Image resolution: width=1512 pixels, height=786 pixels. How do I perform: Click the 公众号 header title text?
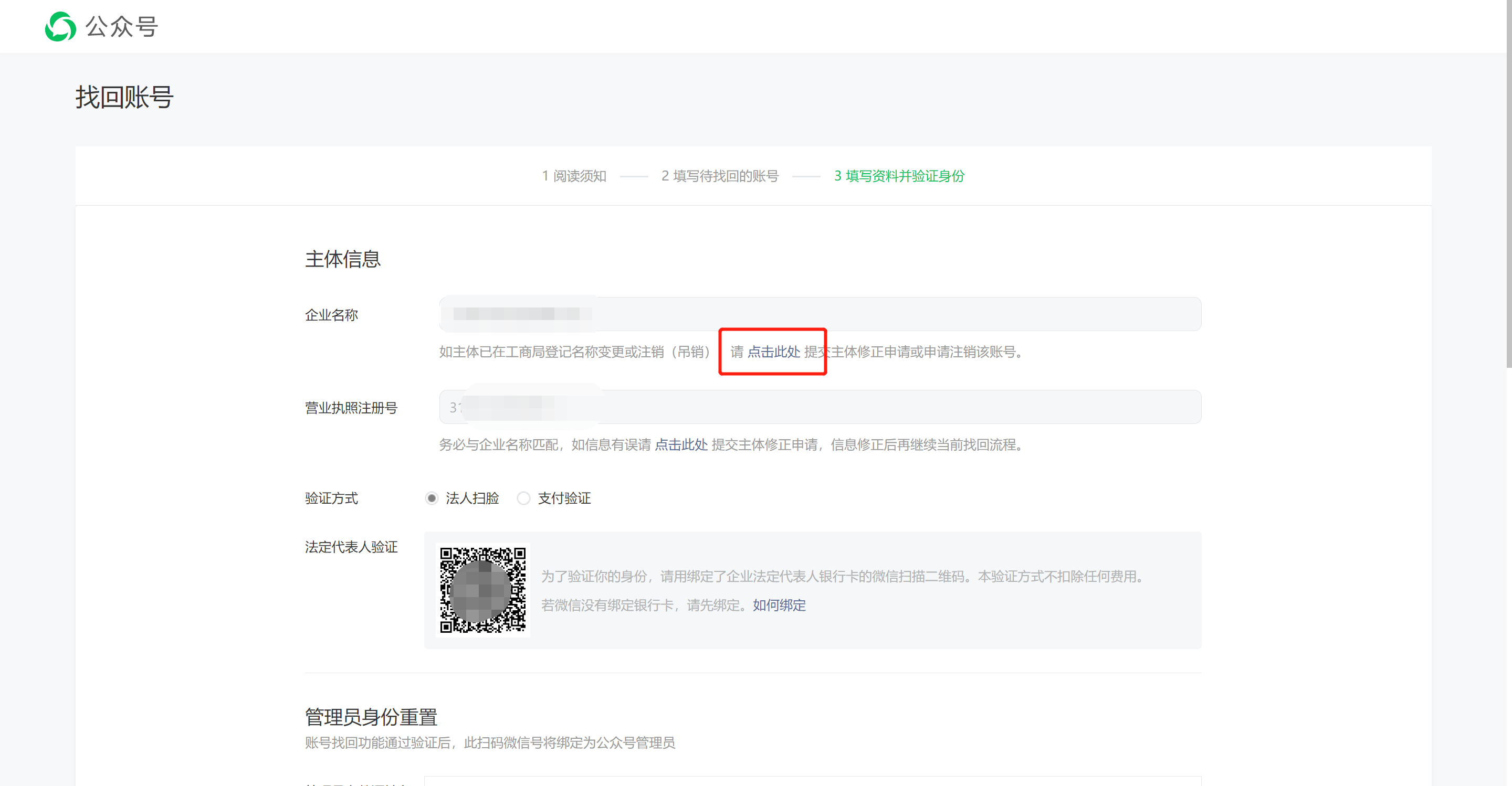coord(121,26)
